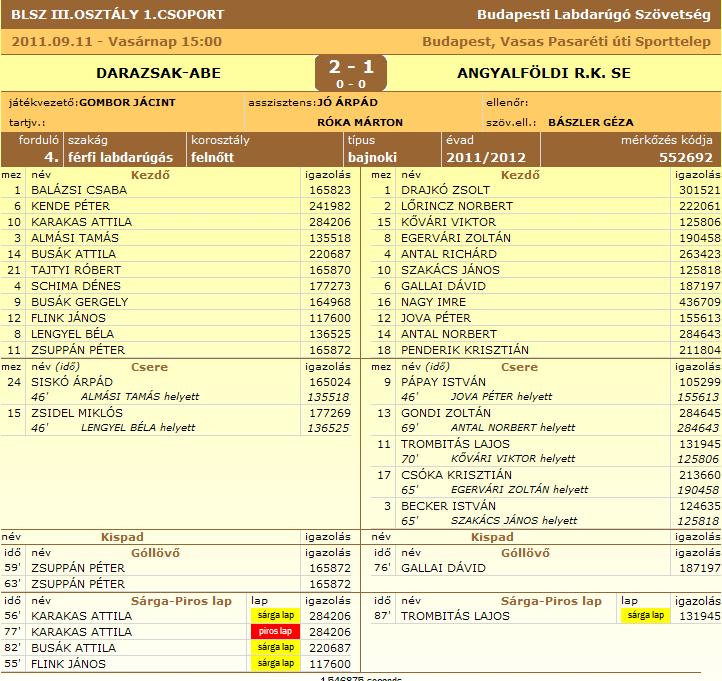Select the match date 2011.09.11 - Vasárnap 15:00

tap(116, 41)
